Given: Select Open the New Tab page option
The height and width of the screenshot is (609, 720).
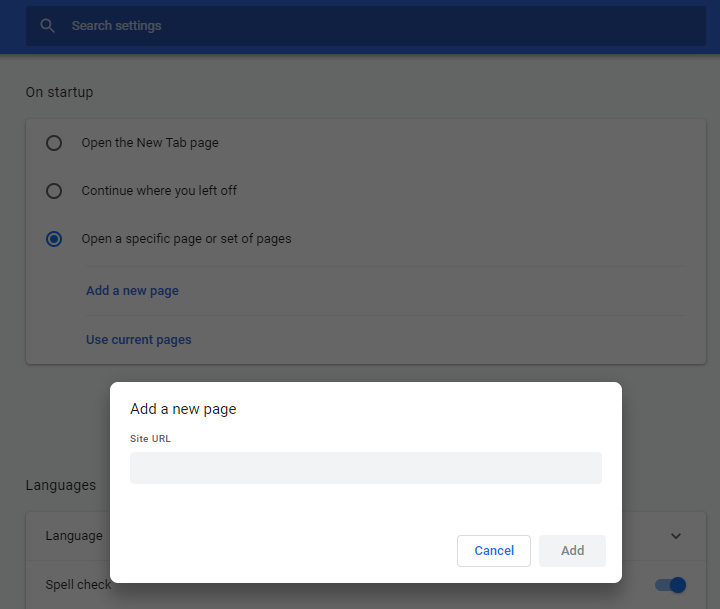Looking at the screenshot, I should tap(54, 143).
